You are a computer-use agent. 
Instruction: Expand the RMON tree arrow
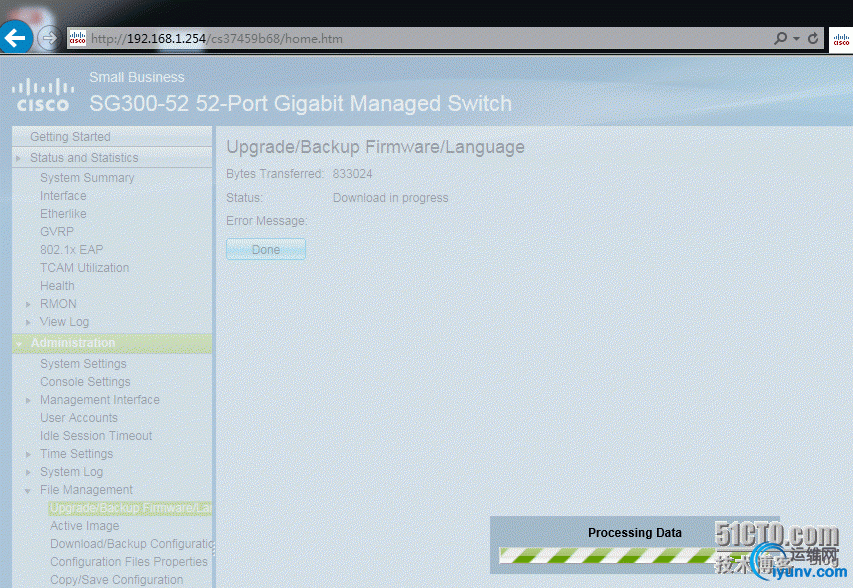point(28,305)
